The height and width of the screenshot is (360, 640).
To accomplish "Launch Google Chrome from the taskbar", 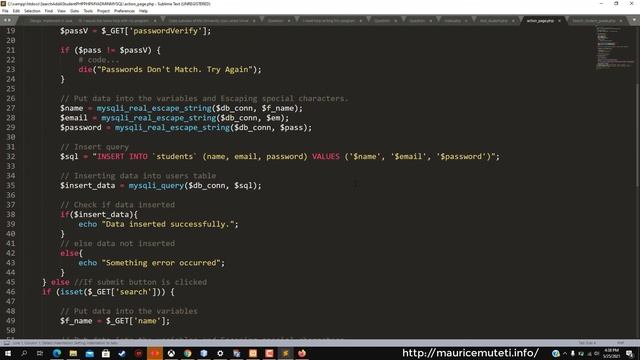I will 187,353.
